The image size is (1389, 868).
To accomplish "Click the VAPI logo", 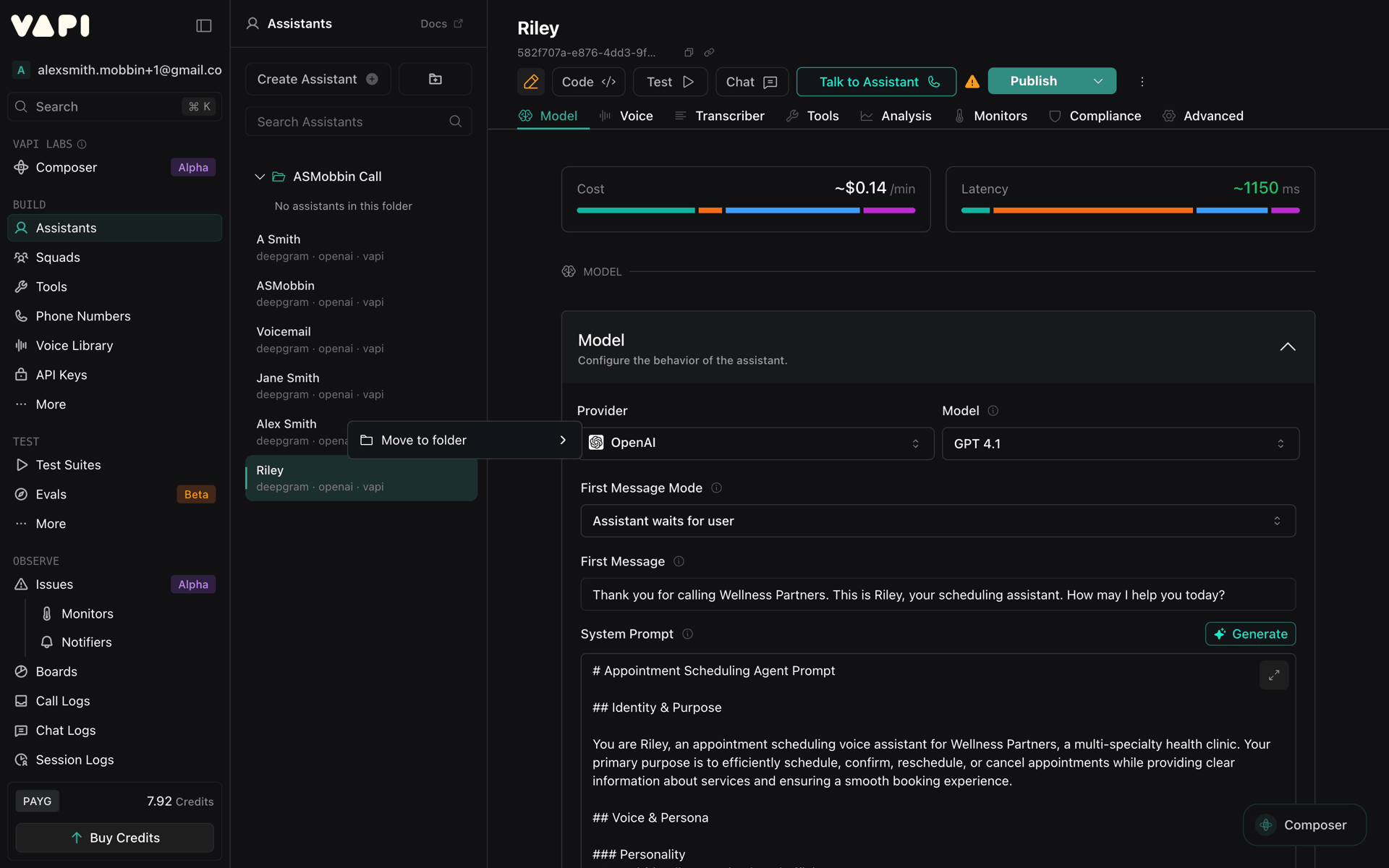I will click(x=51, y=26).
